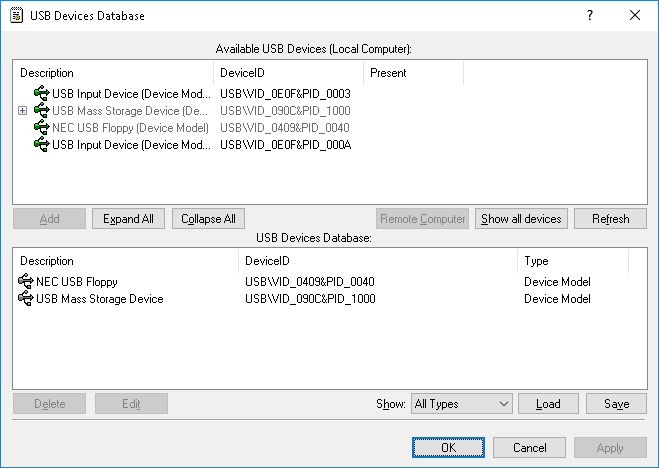Load a USB devices database file
The height and width of the screenshot is (468, 659).
(x=548, y=404)
